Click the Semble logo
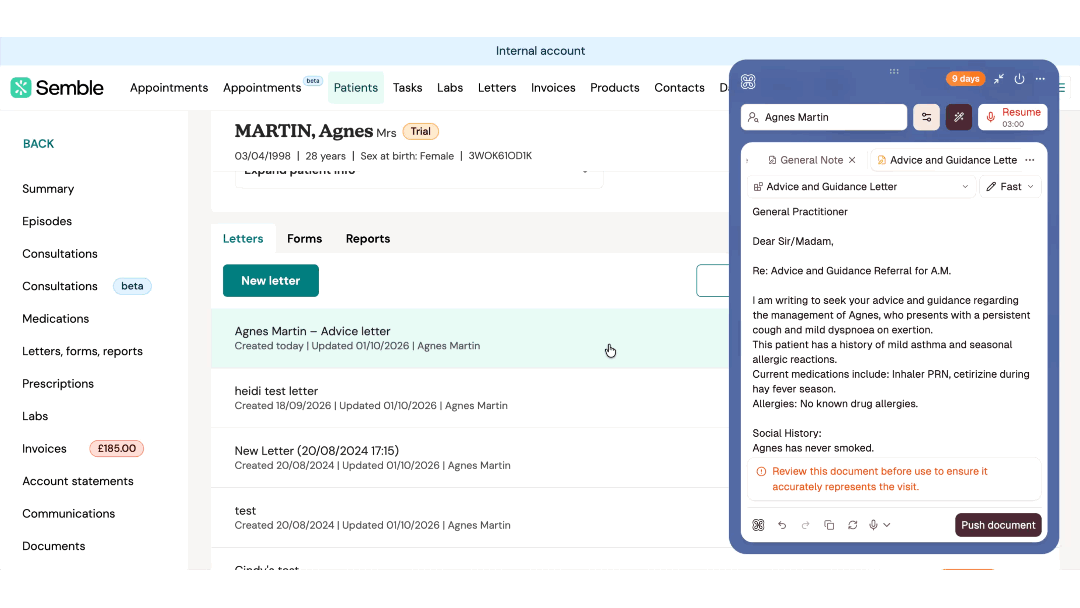This screenshot has width=1080, height=608. (57, 87)
